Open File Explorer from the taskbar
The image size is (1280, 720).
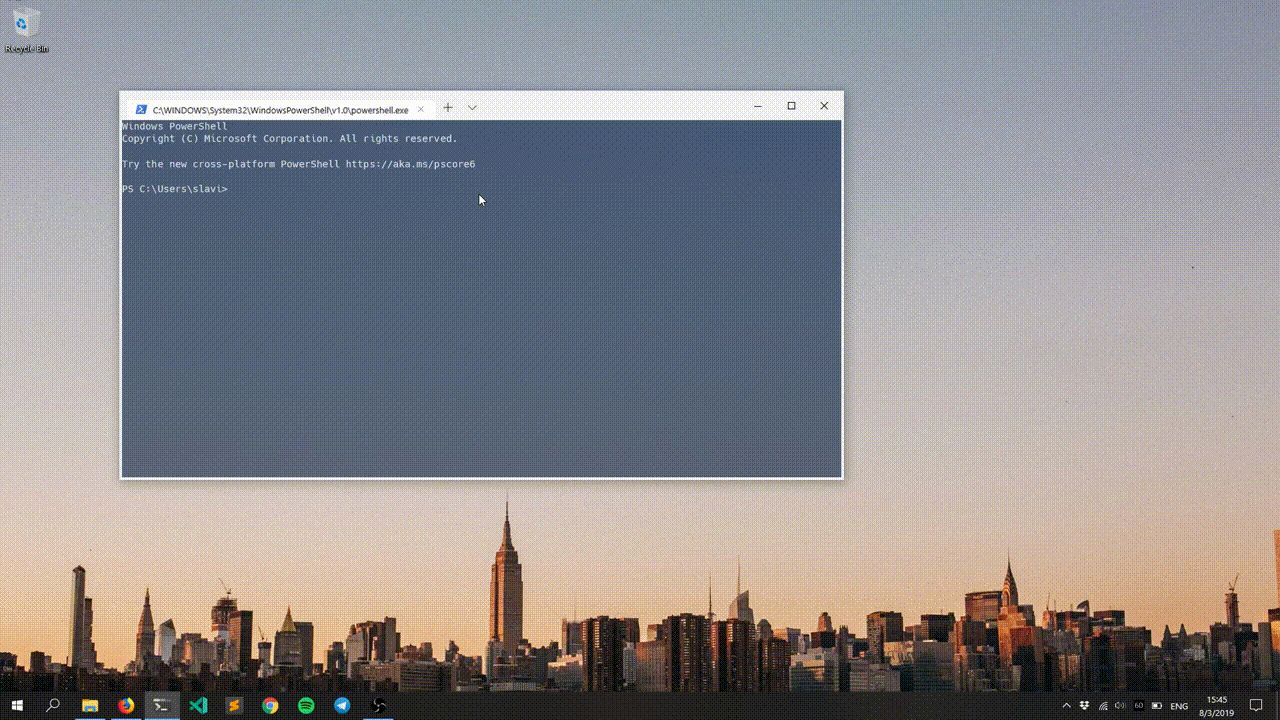(89, 705)
